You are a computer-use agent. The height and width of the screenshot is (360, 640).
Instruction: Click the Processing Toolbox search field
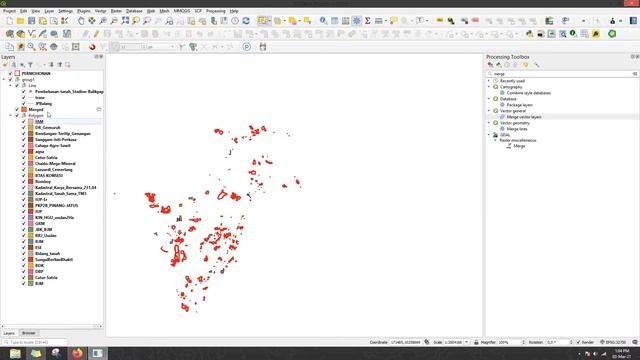pyautogui.click(x=562, y=74)
